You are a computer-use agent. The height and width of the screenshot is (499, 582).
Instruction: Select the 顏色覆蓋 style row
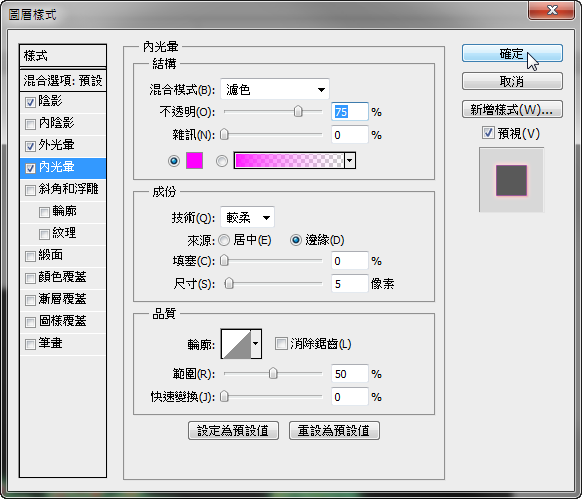(x=63, y=278)
